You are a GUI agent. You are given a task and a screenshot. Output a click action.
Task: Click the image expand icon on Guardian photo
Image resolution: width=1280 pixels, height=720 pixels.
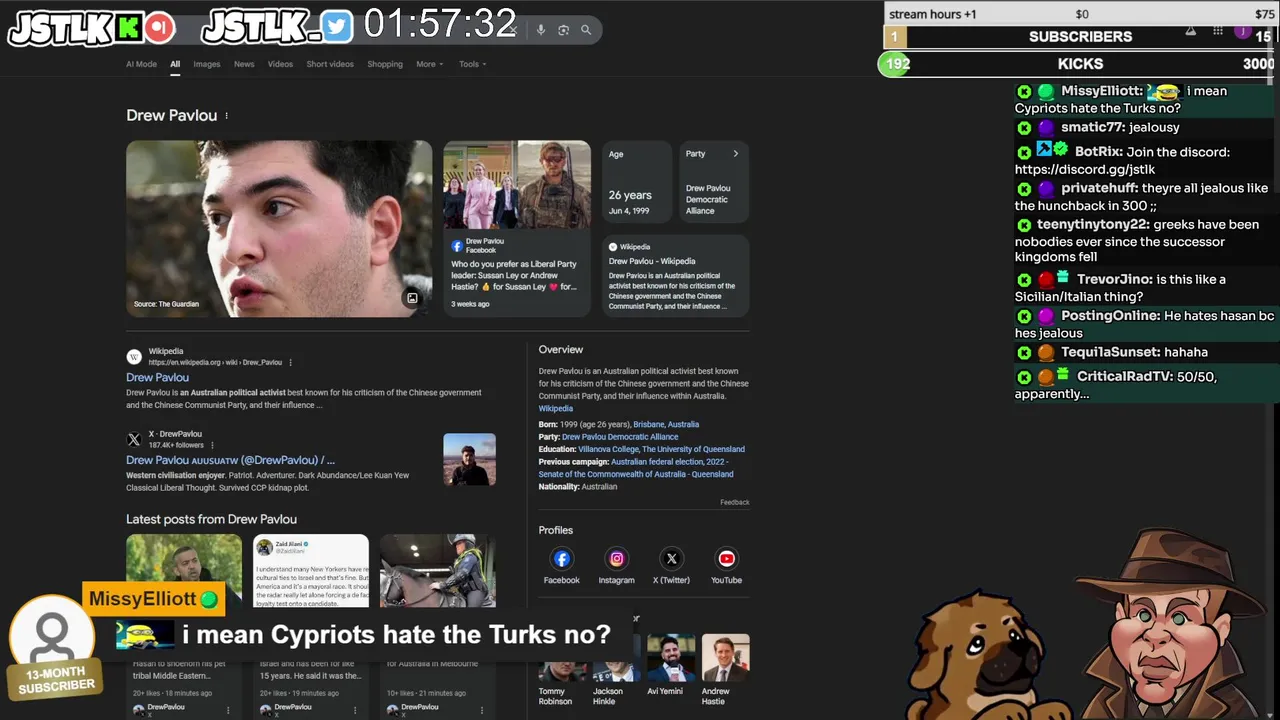pos(411,298)
